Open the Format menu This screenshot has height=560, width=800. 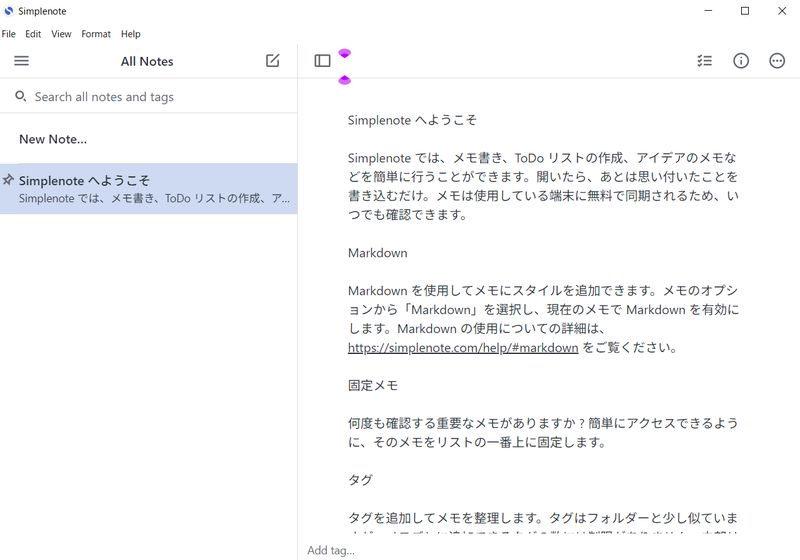pos(96,34)
